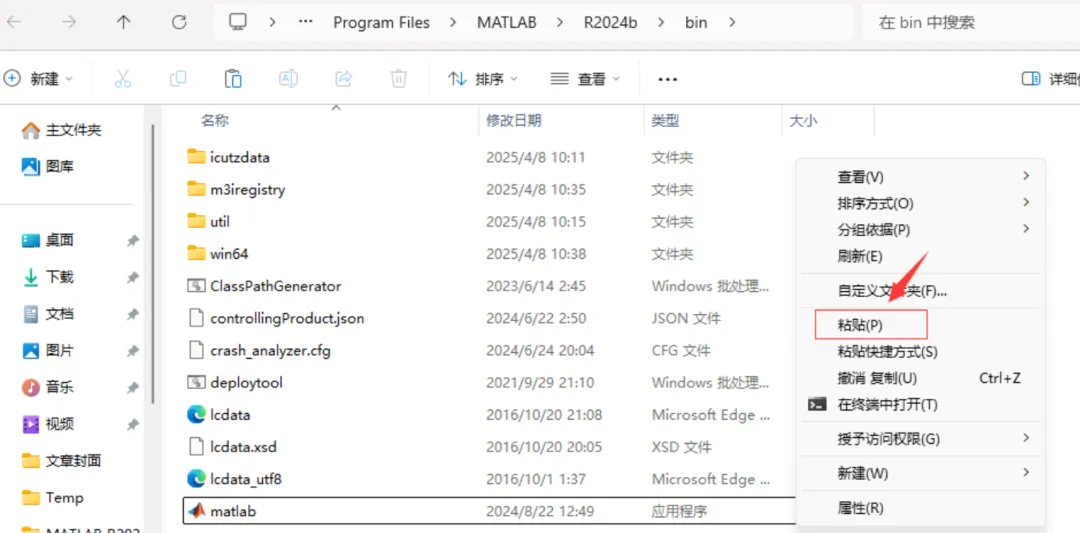
Task: Choose 粘贴(P) in context menu
Action: [x=871, y=325]
